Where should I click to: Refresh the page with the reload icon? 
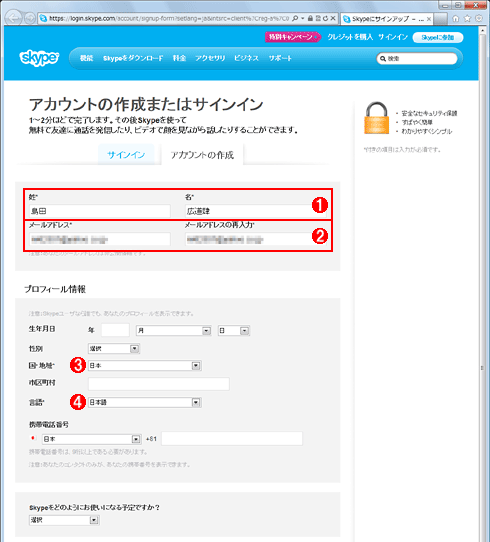325,18
